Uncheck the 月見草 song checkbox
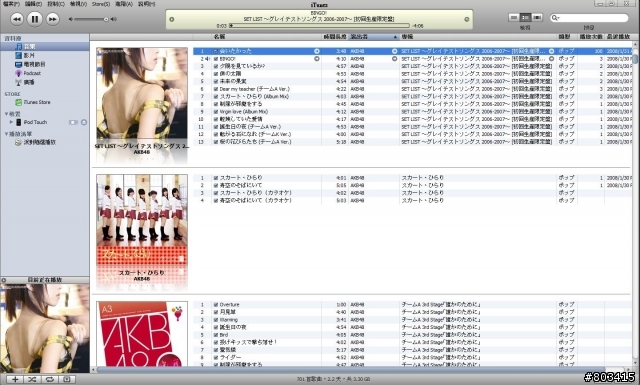The height and width of the screenshot is (385, 640). [216, 312]
